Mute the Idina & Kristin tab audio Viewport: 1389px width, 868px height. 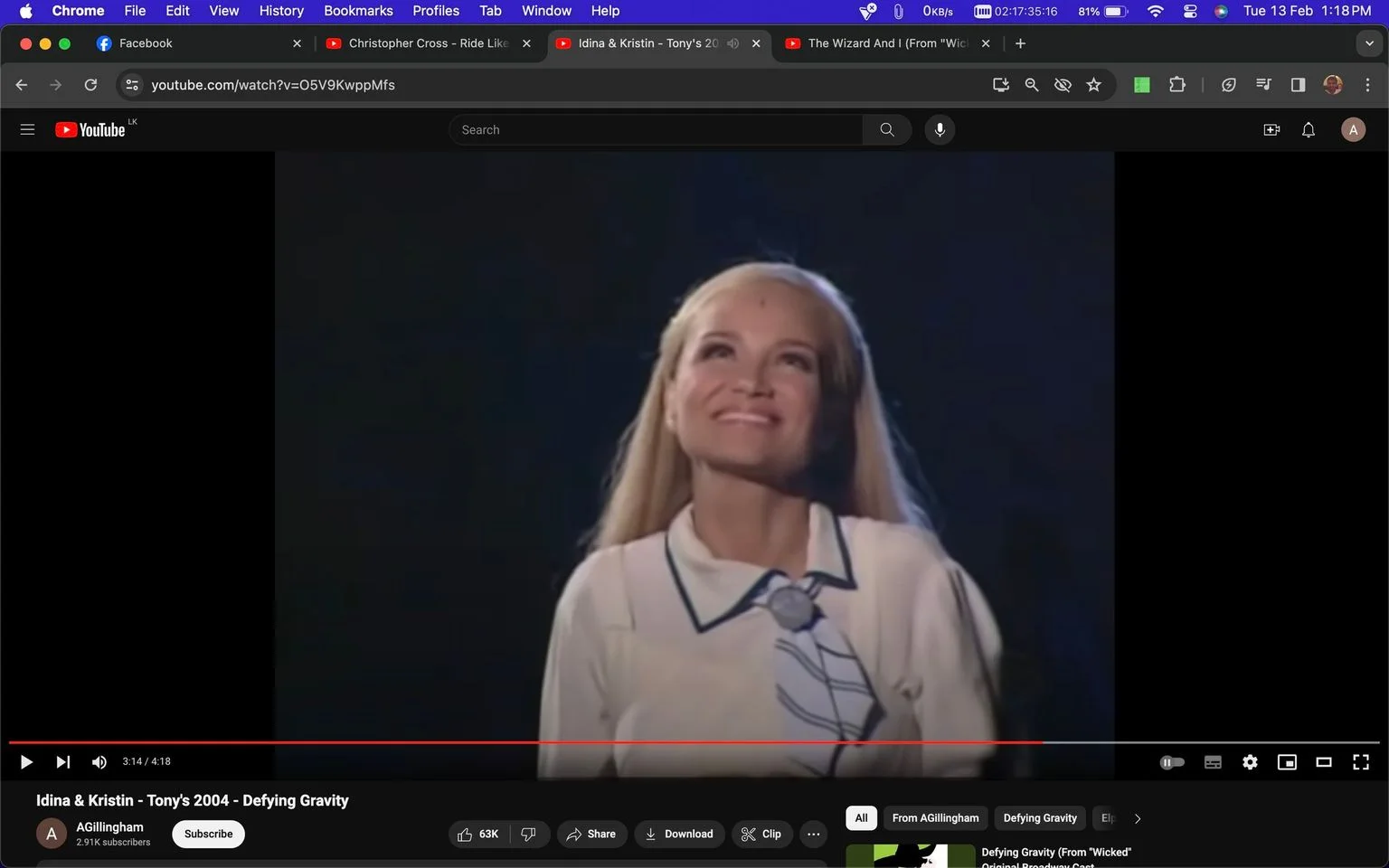733,43
